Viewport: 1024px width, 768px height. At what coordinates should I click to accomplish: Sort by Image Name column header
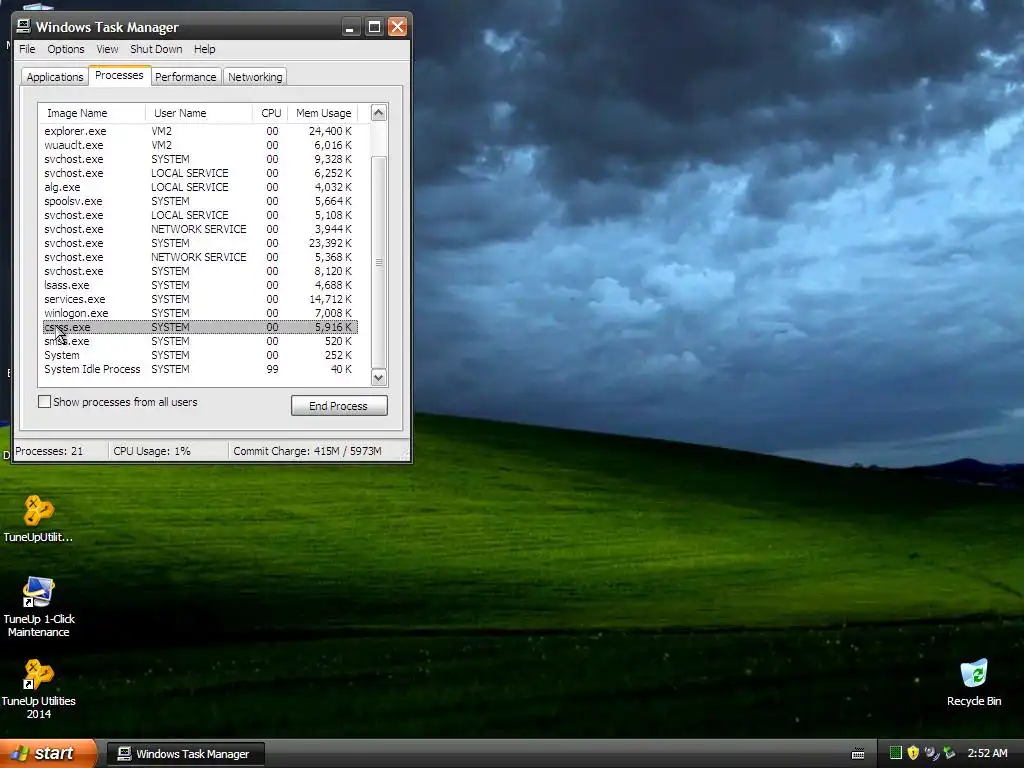pyautogui.click(x=91, y=113)
